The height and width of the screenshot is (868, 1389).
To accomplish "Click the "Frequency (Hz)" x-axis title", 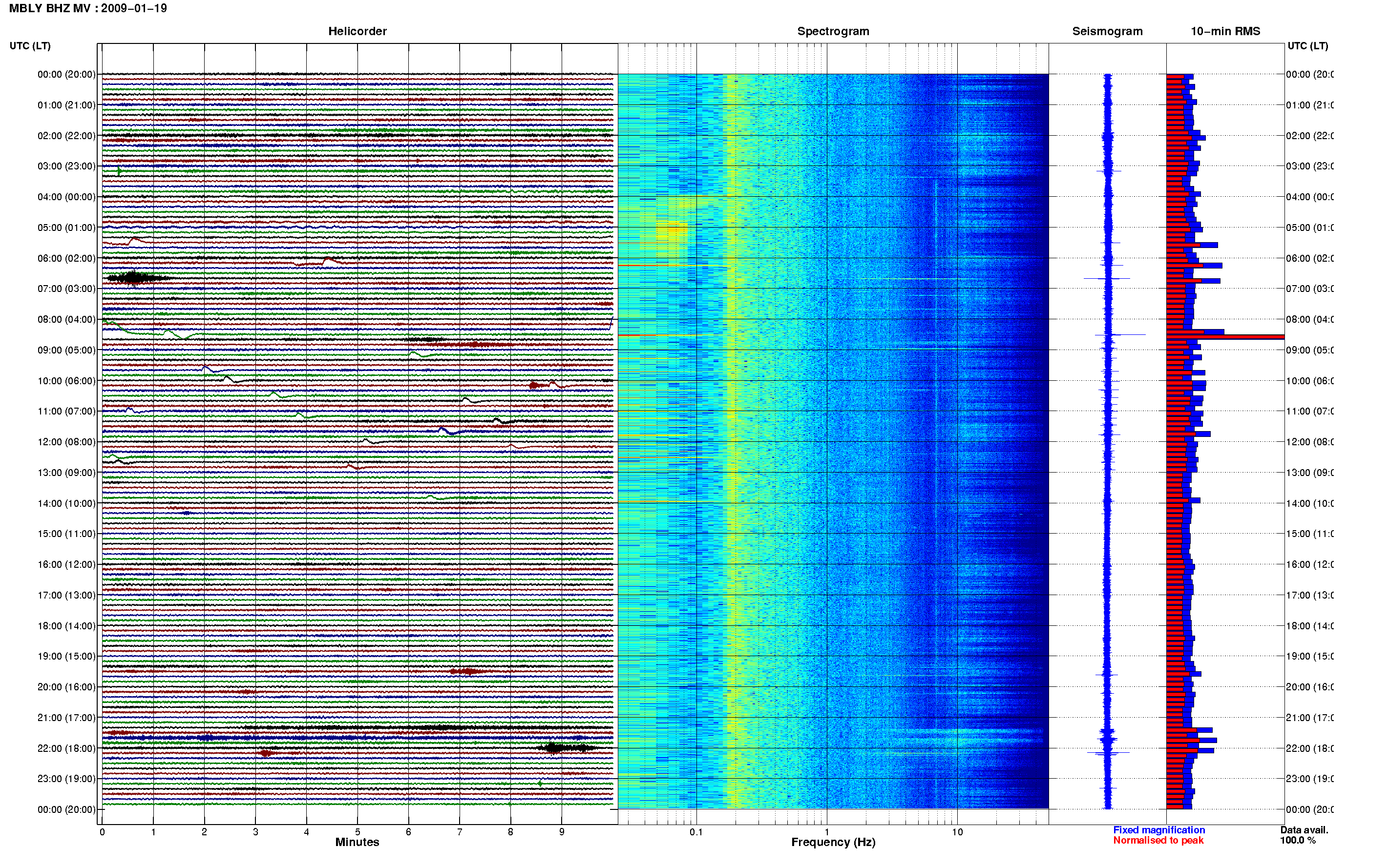I will coord(833,842).
